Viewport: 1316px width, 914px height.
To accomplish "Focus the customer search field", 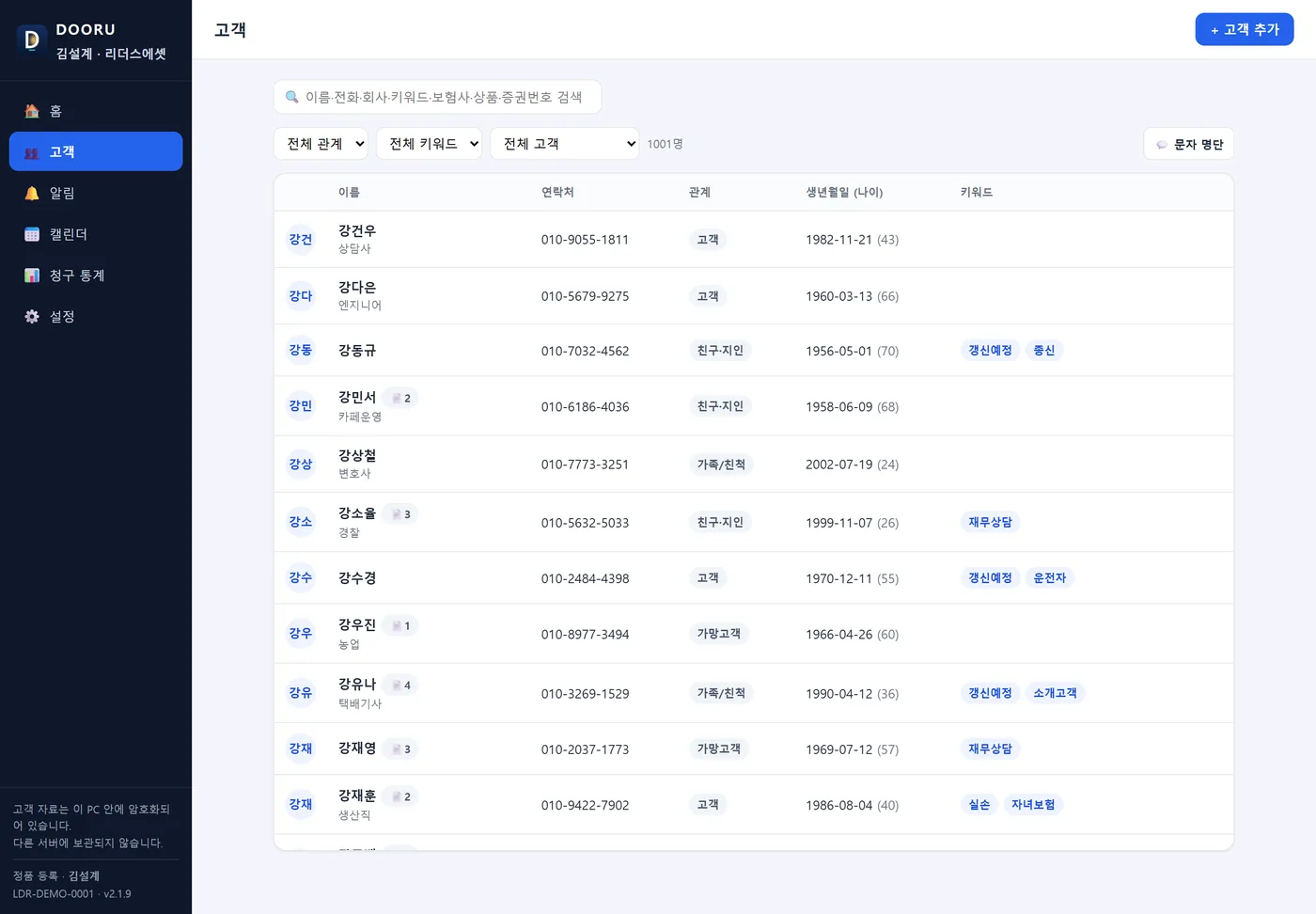I will (437, 97).
